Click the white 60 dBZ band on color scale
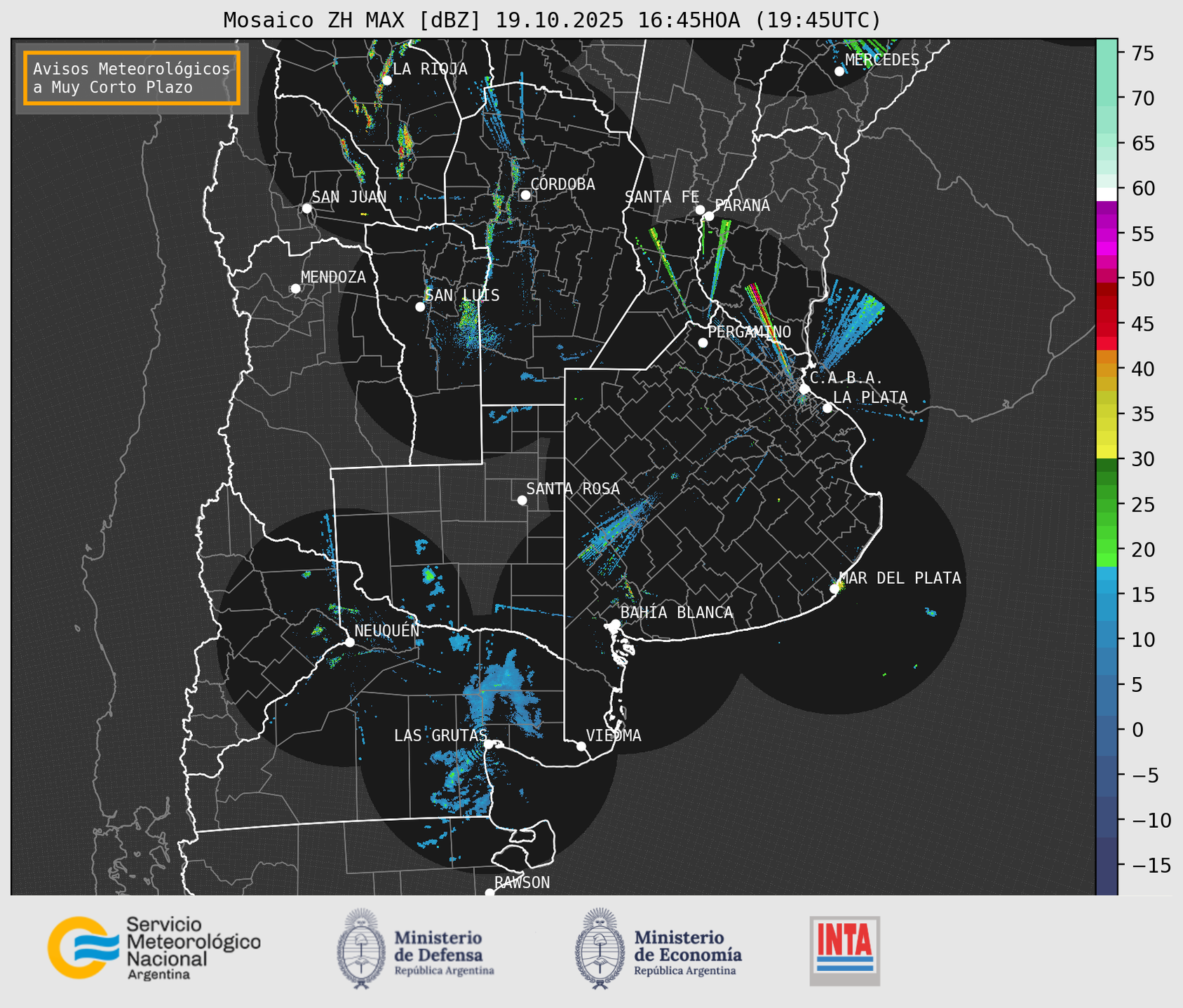The image size is (1183, 1008). (x=1107, y=193)
